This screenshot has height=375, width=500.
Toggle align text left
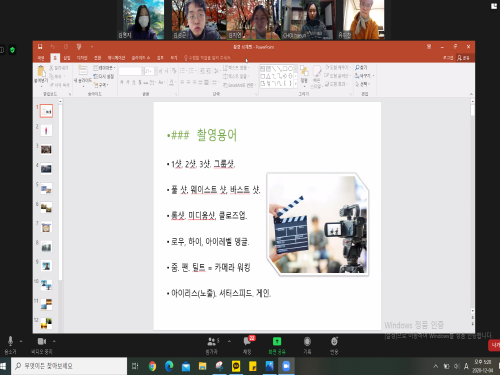pyautogui.click(x=182, y=82)
